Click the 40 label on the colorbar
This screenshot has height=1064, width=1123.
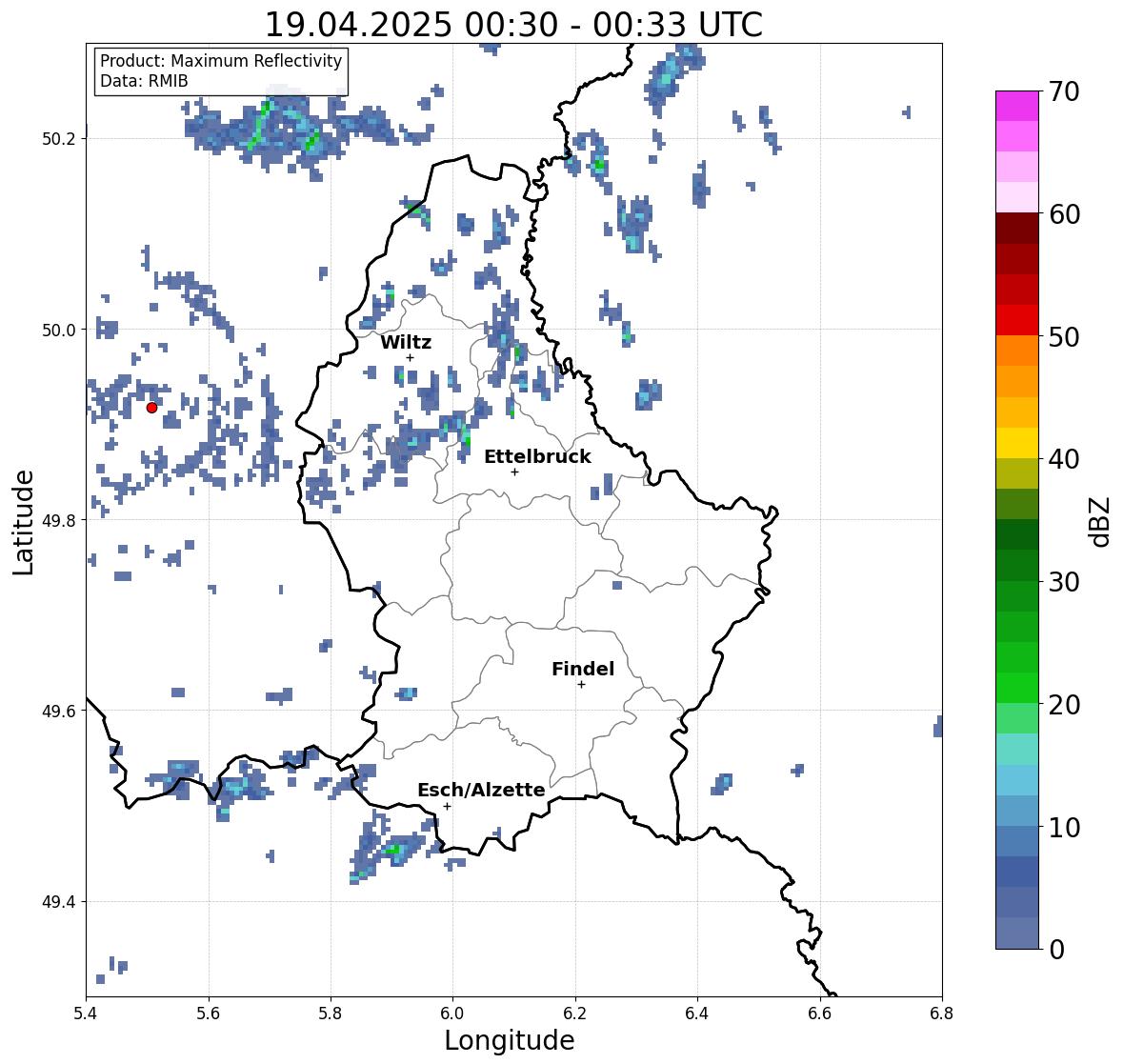(x=1064, y=459)
